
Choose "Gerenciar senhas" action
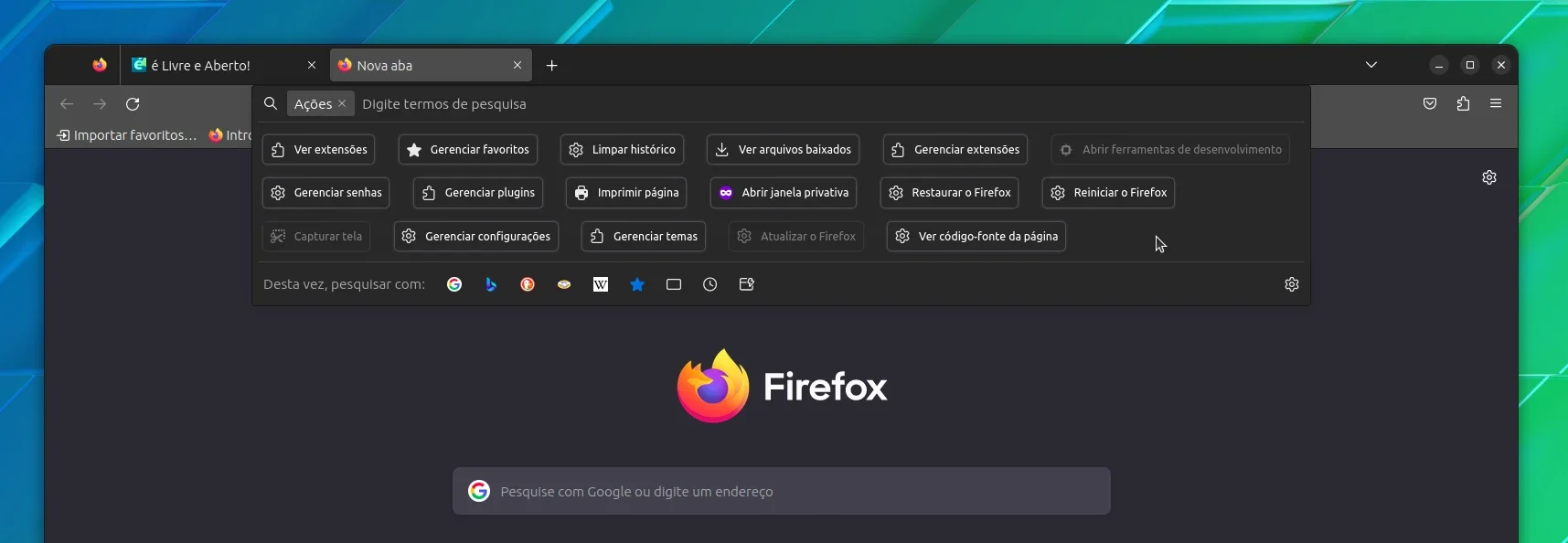click(x=325, y=193)
